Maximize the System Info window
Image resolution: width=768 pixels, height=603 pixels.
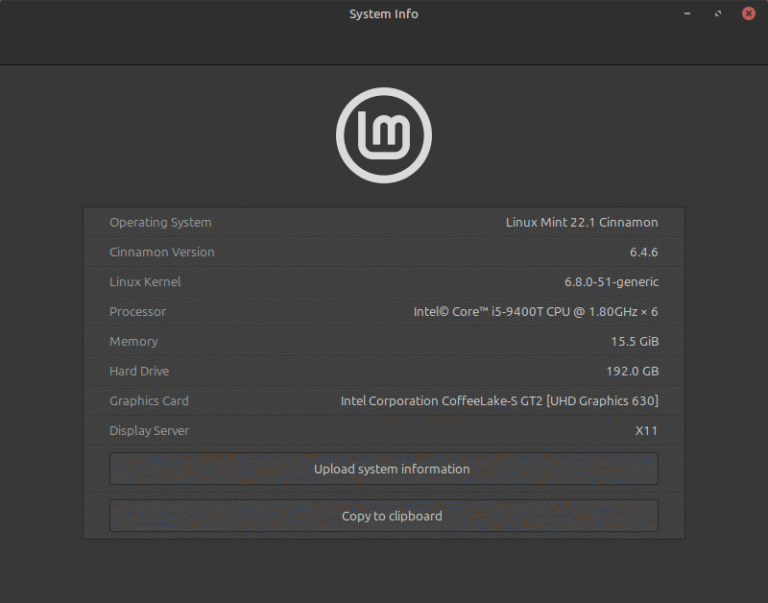click(718, 14)
